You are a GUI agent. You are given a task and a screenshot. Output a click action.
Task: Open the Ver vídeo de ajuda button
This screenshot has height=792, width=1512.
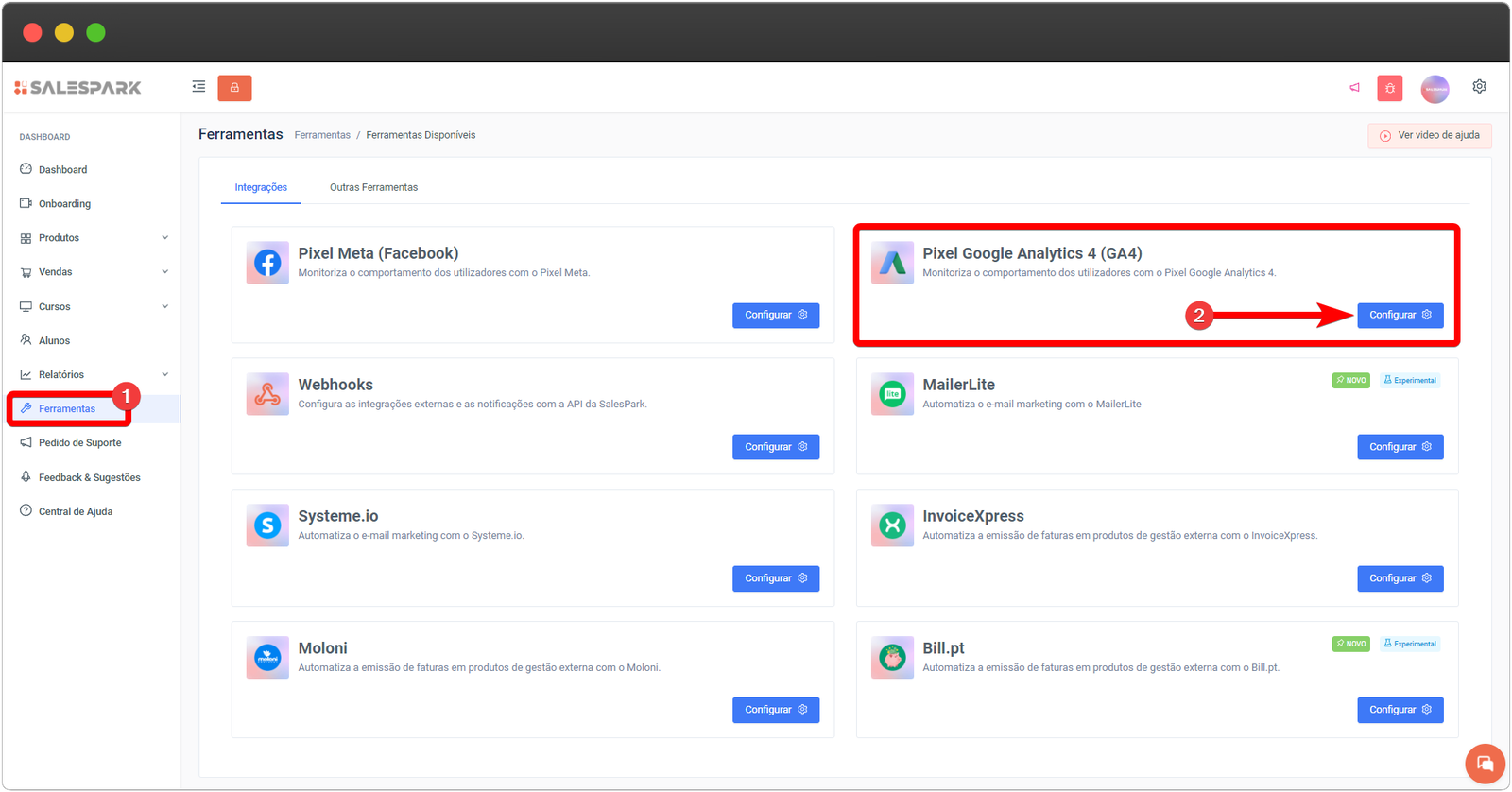[1429, 136]
